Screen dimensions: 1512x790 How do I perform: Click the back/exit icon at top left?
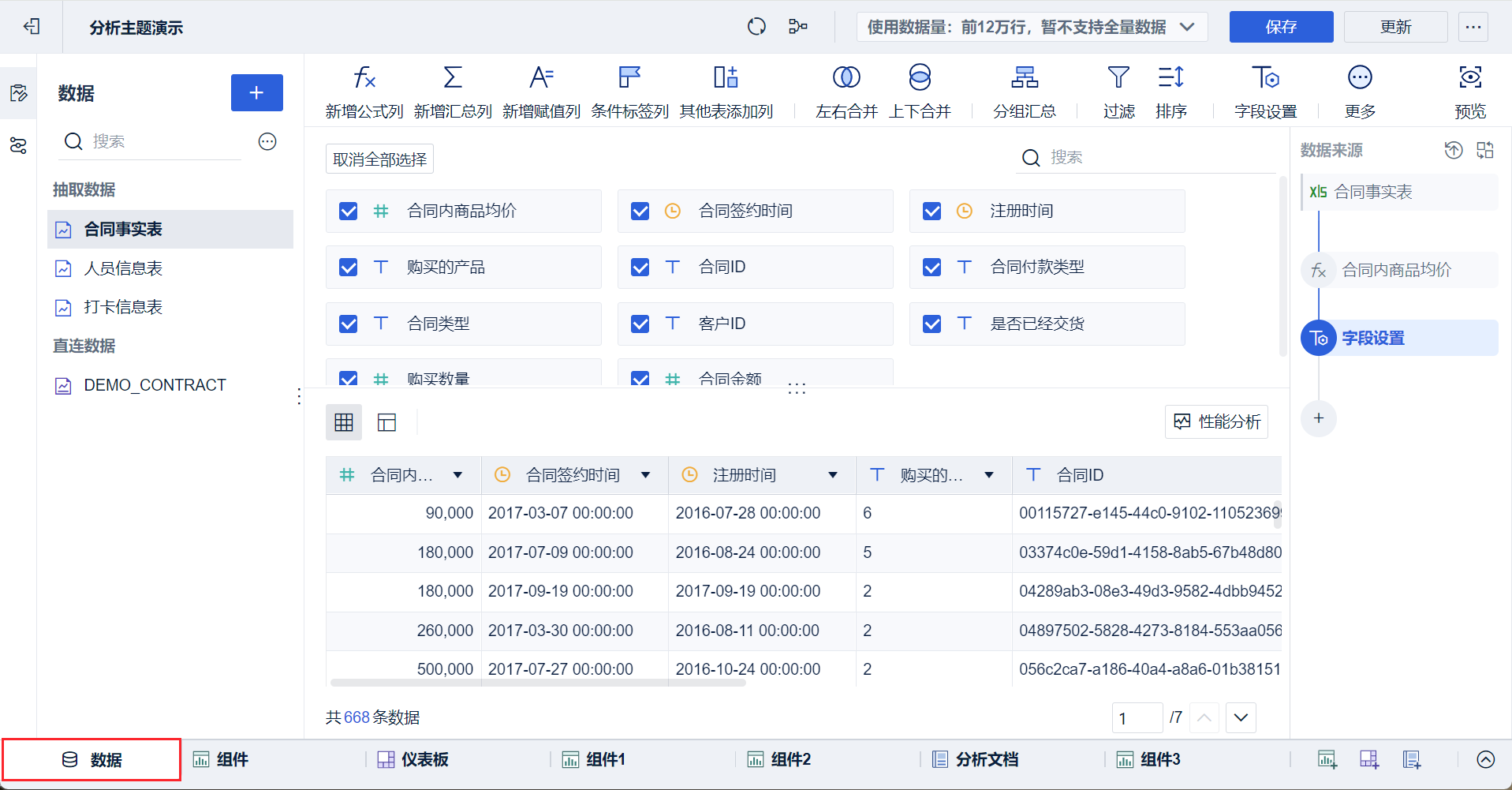click(32, 27)
